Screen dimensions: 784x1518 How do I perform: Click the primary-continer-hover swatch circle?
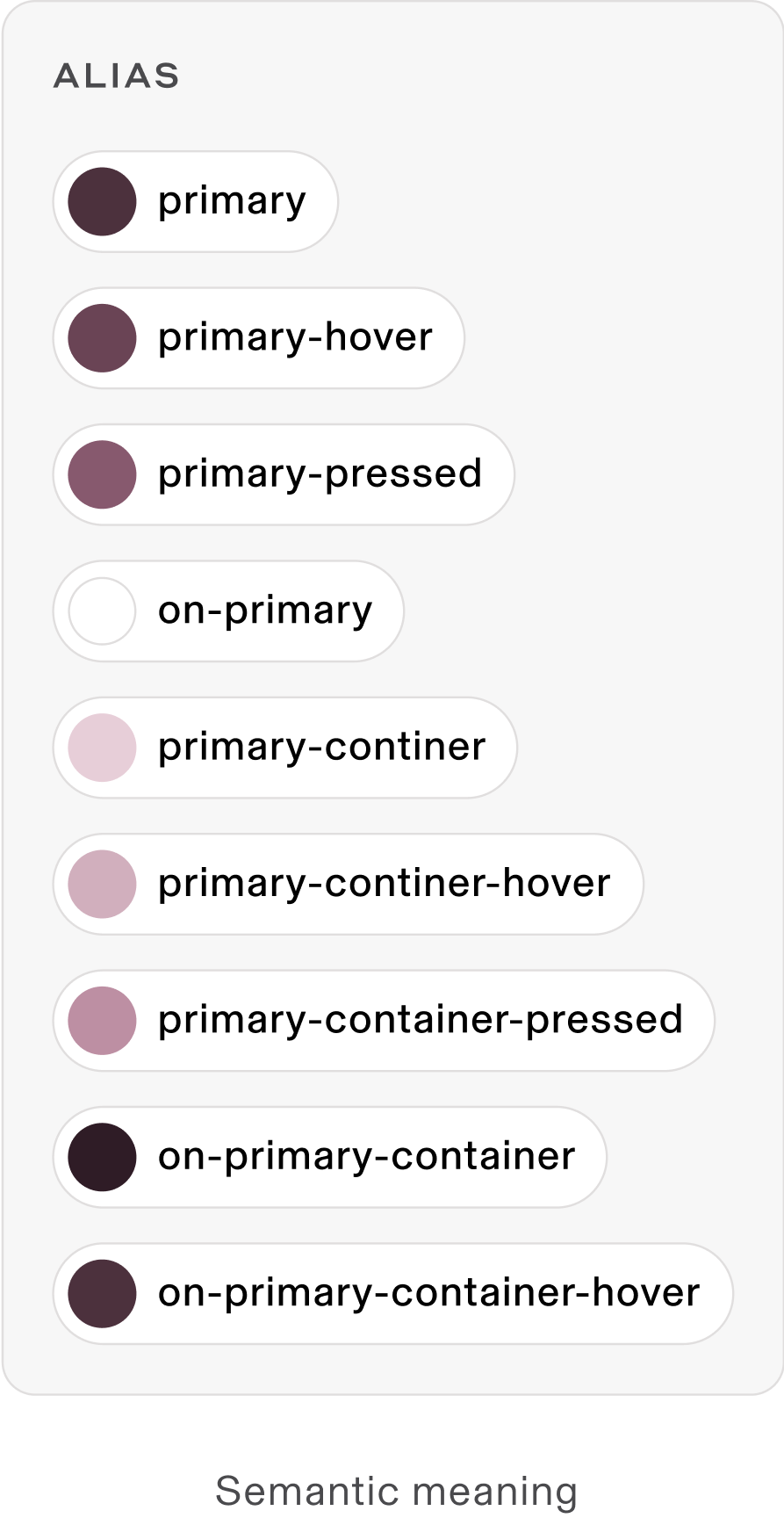click(103, 884)
